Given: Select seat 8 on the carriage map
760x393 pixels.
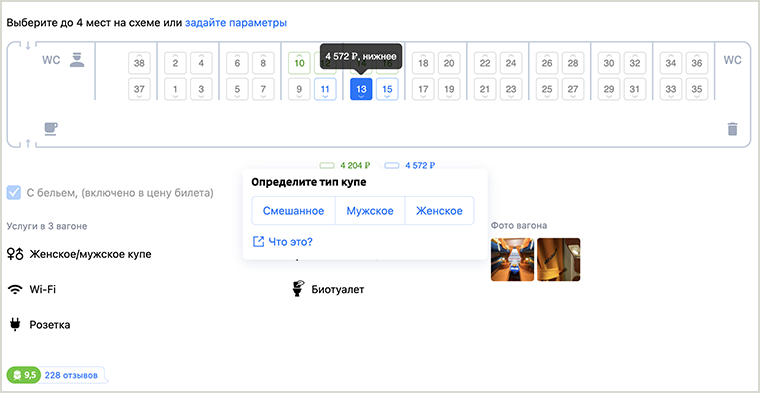Looking at the screenshot, I should [263, 63].
